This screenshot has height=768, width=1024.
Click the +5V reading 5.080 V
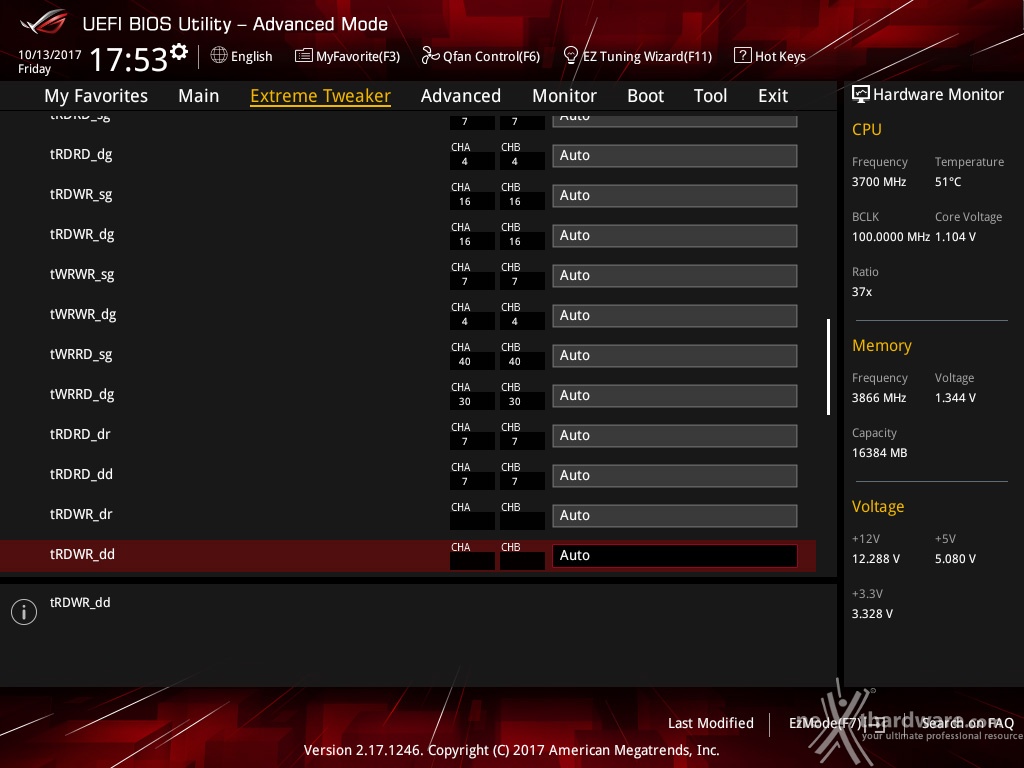click(955, 559)
